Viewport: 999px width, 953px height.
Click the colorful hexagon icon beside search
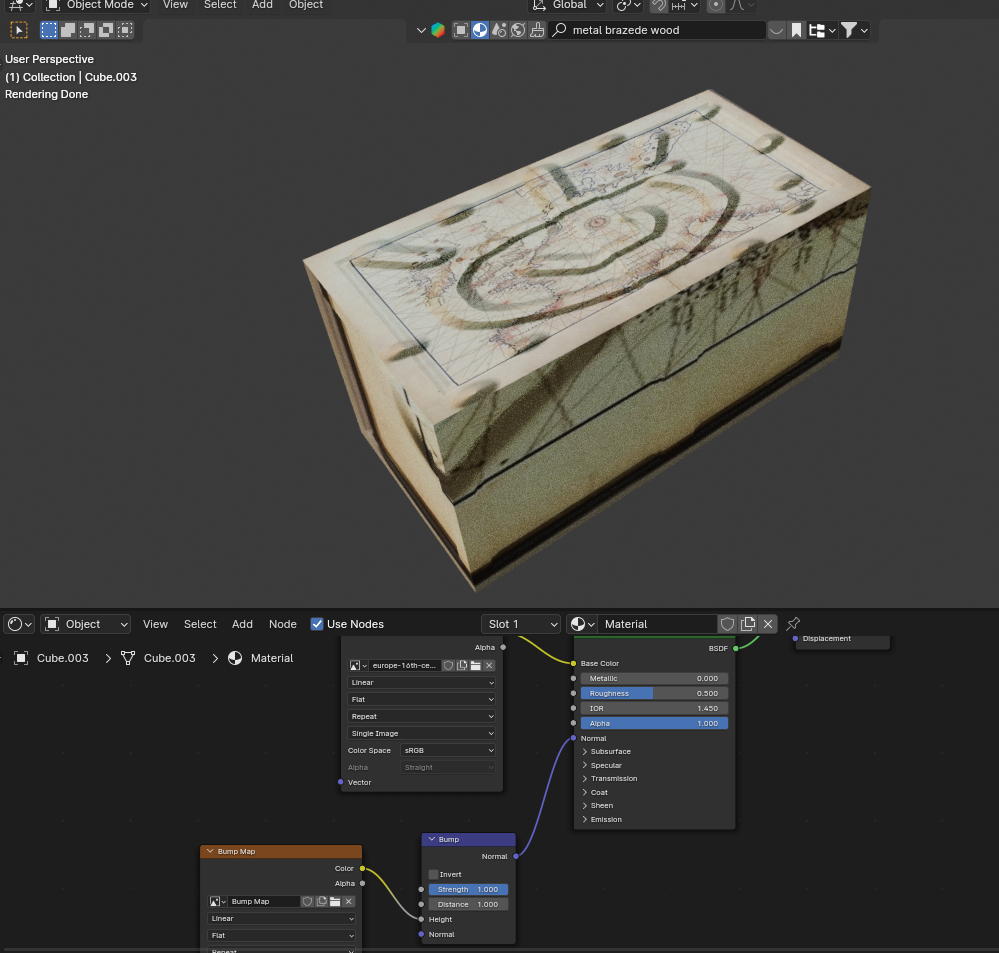coord(438,30)
